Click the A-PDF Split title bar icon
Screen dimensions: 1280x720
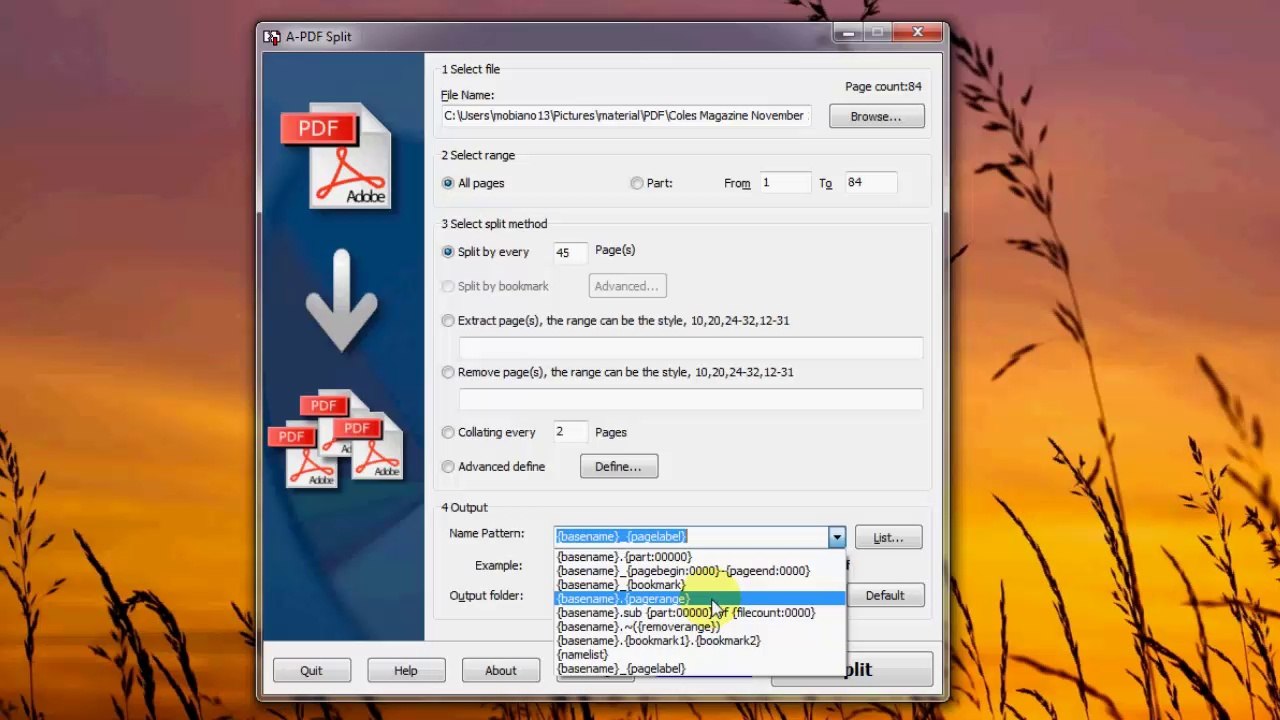[271, 37]
